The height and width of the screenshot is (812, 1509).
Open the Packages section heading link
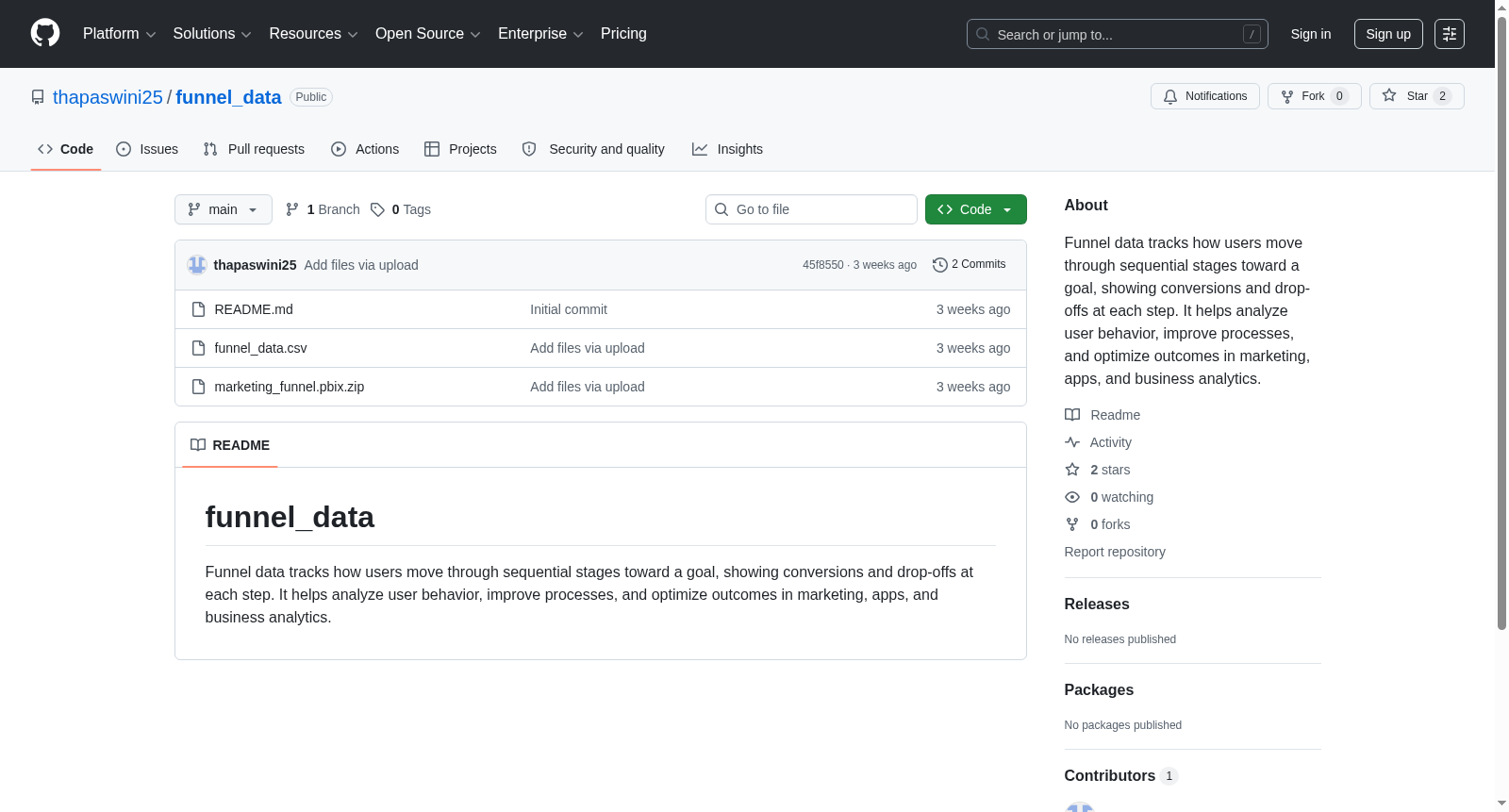pyautogui.click(x=1099, y=690)
